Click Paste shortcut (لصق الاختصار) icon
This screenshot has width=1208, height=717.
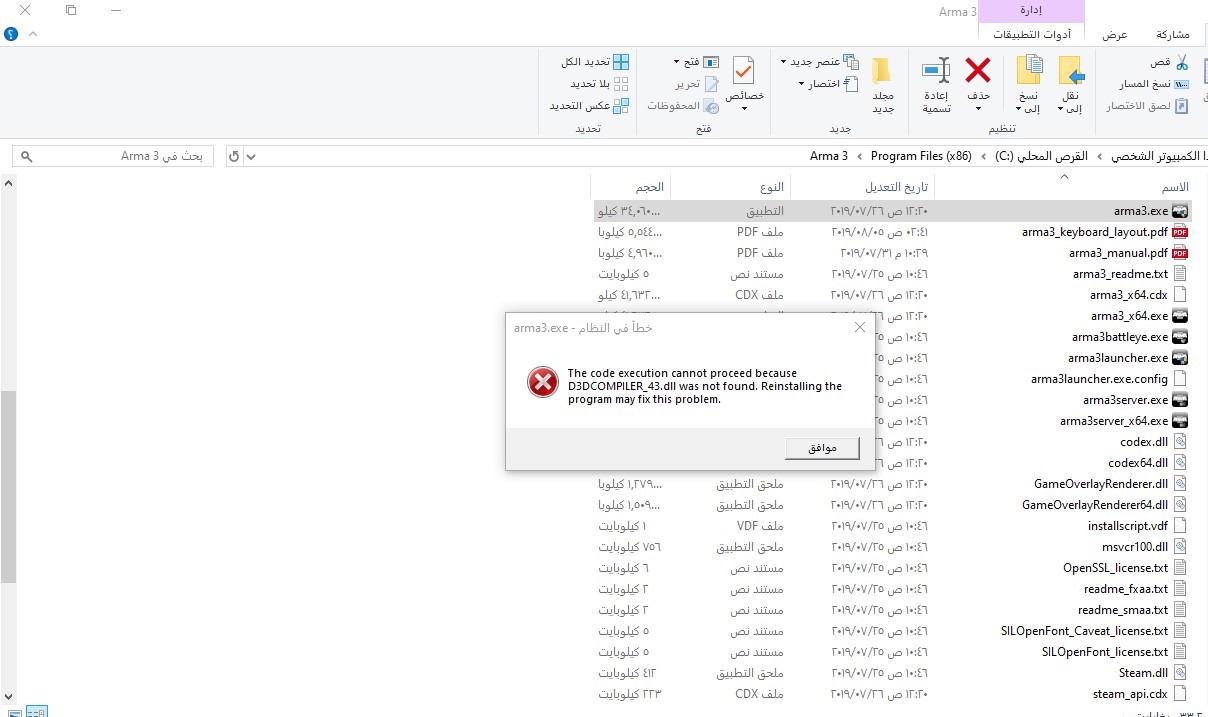pos(1181,105)
